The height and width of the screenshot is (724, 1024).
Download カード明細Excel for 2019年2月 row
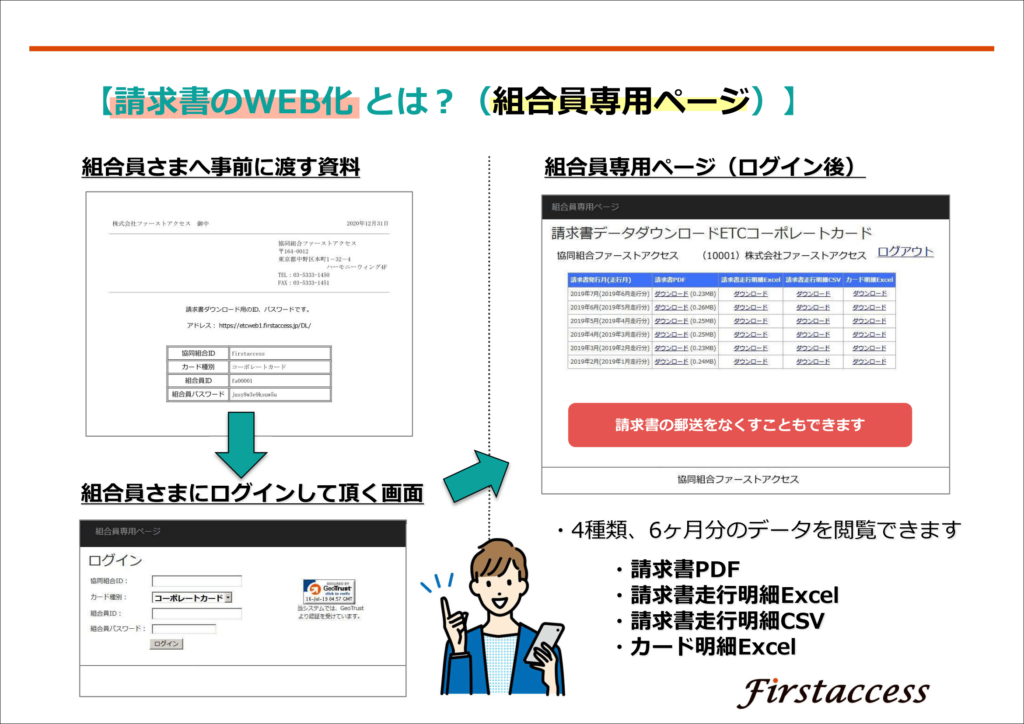(869, 362)
